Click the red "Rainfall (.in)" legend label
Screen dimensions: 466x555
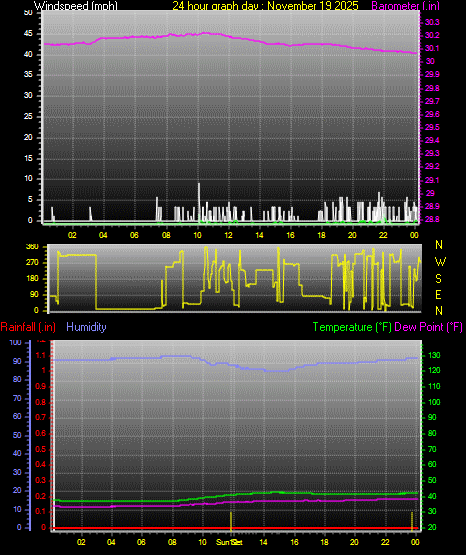point(28,327)
